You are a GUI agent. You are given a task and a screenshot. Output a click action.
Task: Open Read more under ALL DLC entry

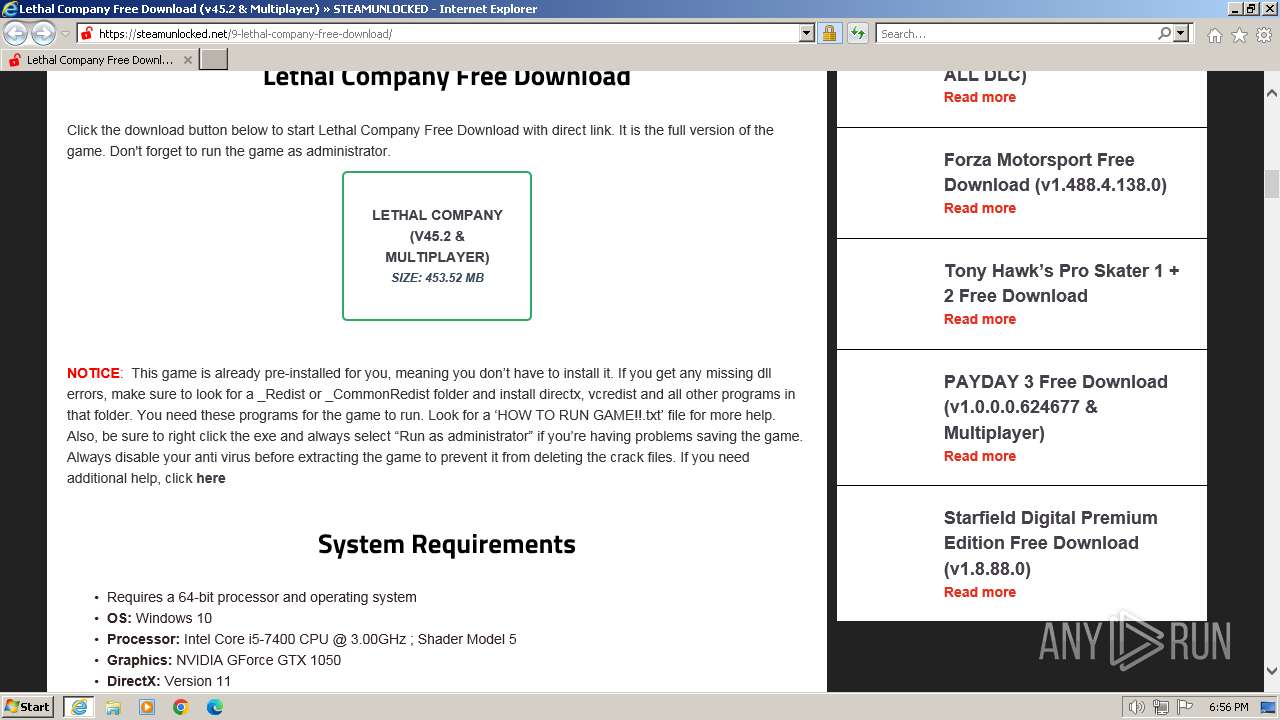980,97
